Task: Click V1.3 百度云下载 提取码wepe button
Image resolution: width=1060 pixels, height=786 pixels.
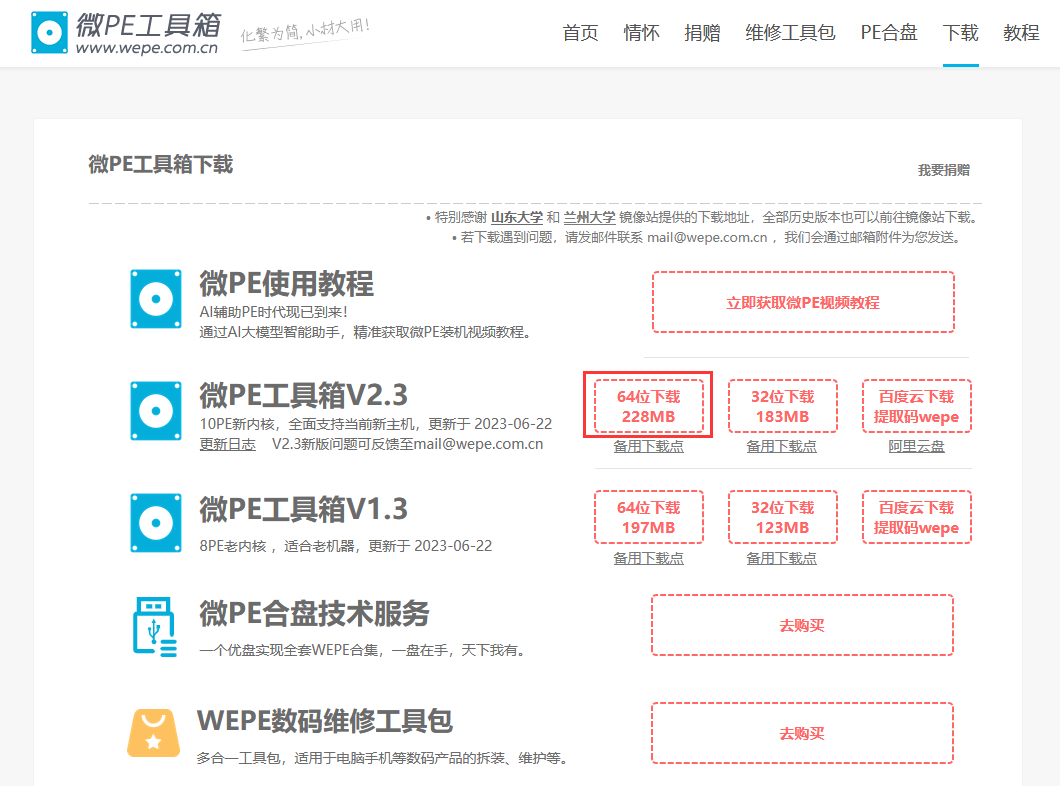Action: [x=916, y=517]
